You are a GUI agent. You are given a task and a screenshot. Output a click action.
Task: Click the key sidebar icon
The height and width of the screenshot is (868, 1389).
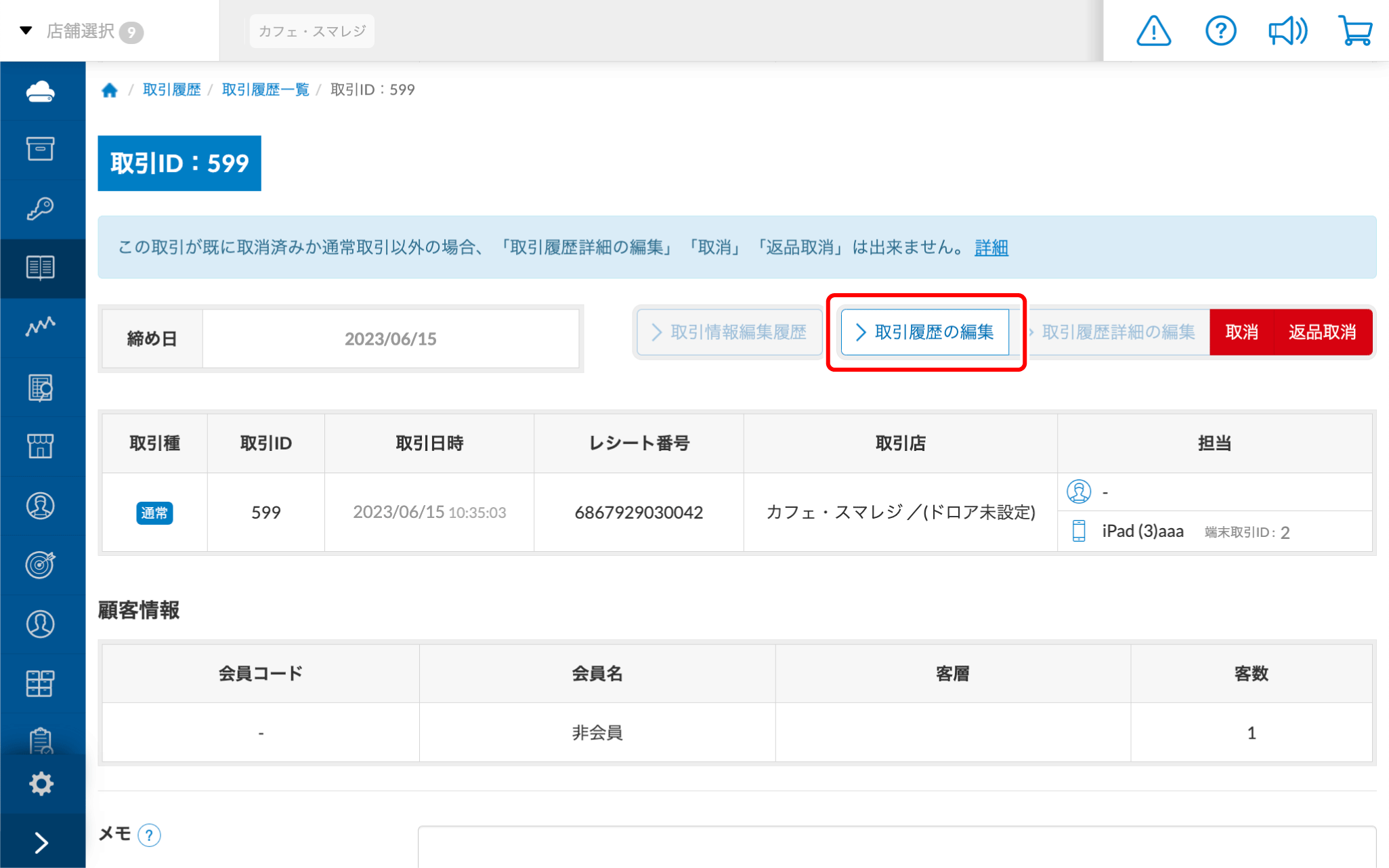pyautogui.click(x=41, y=209)
